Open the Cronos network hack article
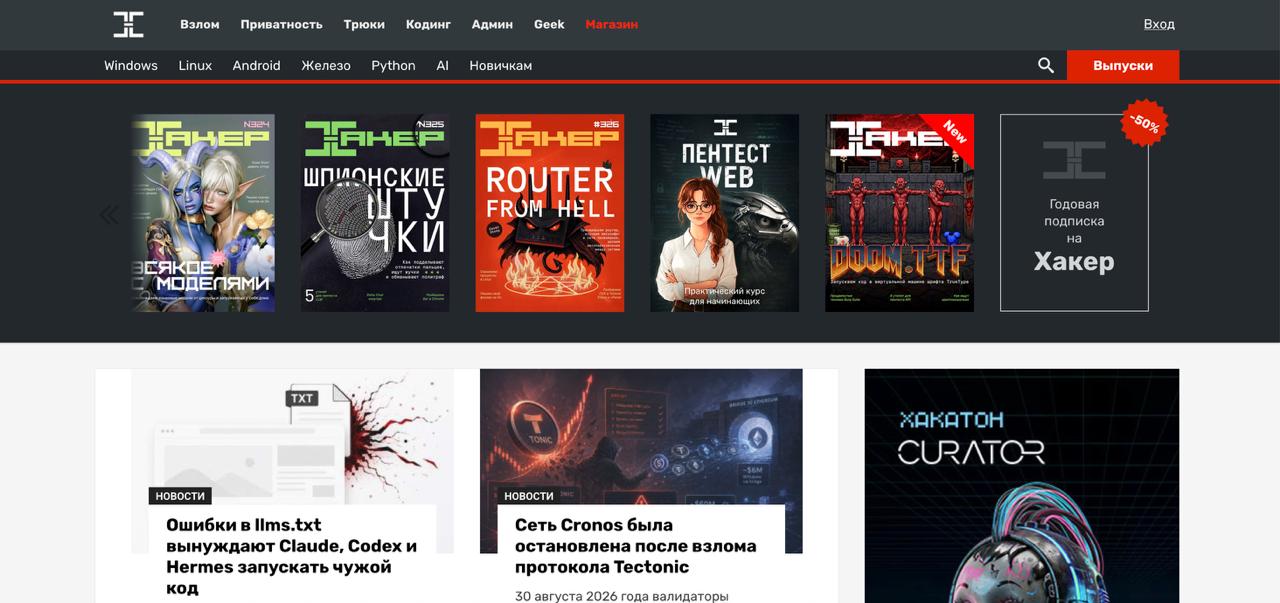This screenshot has width=1280, height=603. click(x=635, y=546)
